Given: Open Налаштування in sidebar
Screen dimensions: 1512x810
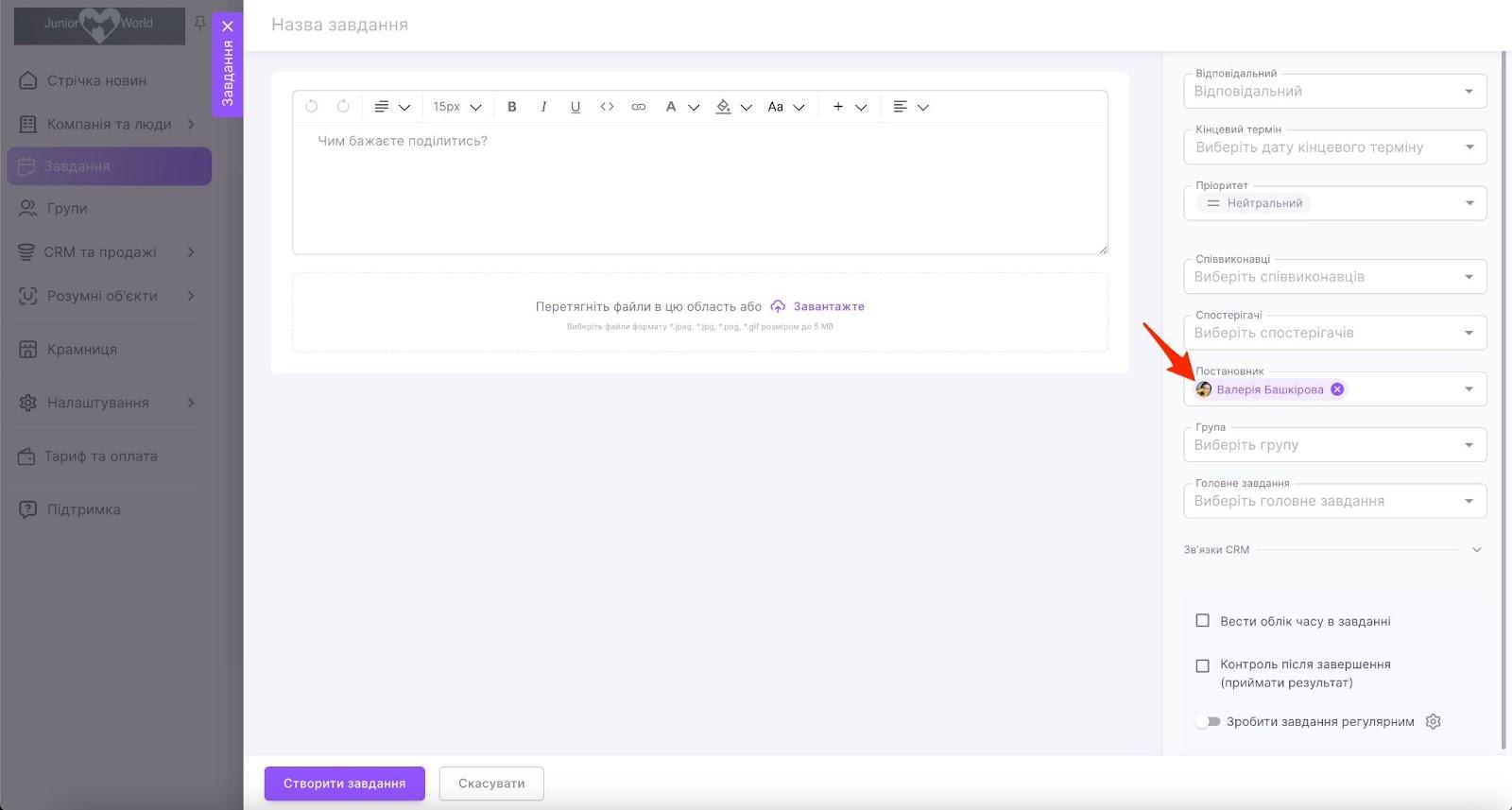Looking at the screenshot, I should (x=98, y=403).
